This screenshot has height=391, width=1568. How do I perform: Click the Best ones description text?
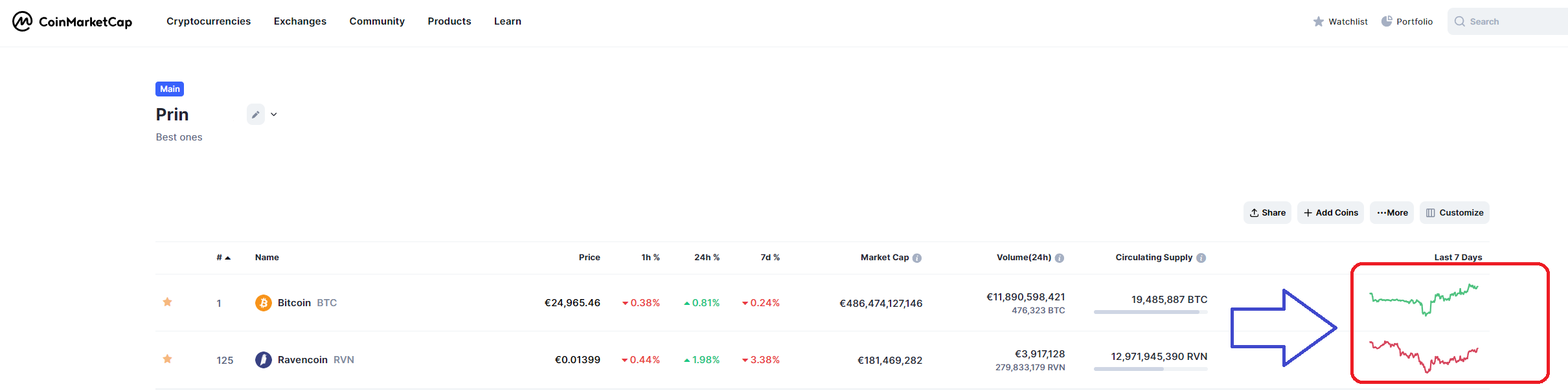179,137
